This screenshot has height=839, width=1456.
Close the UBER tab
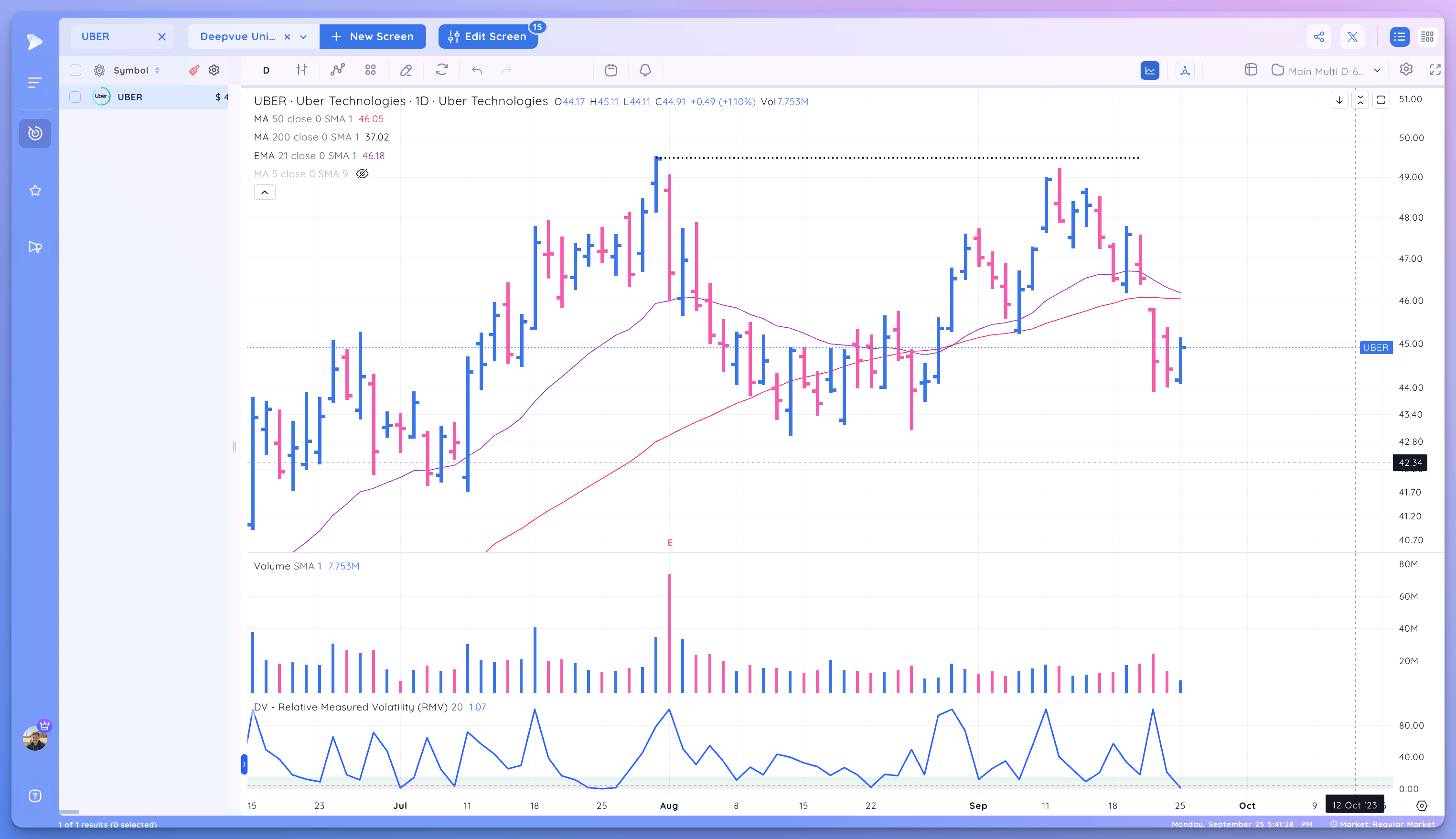click(x=162, y=37)
